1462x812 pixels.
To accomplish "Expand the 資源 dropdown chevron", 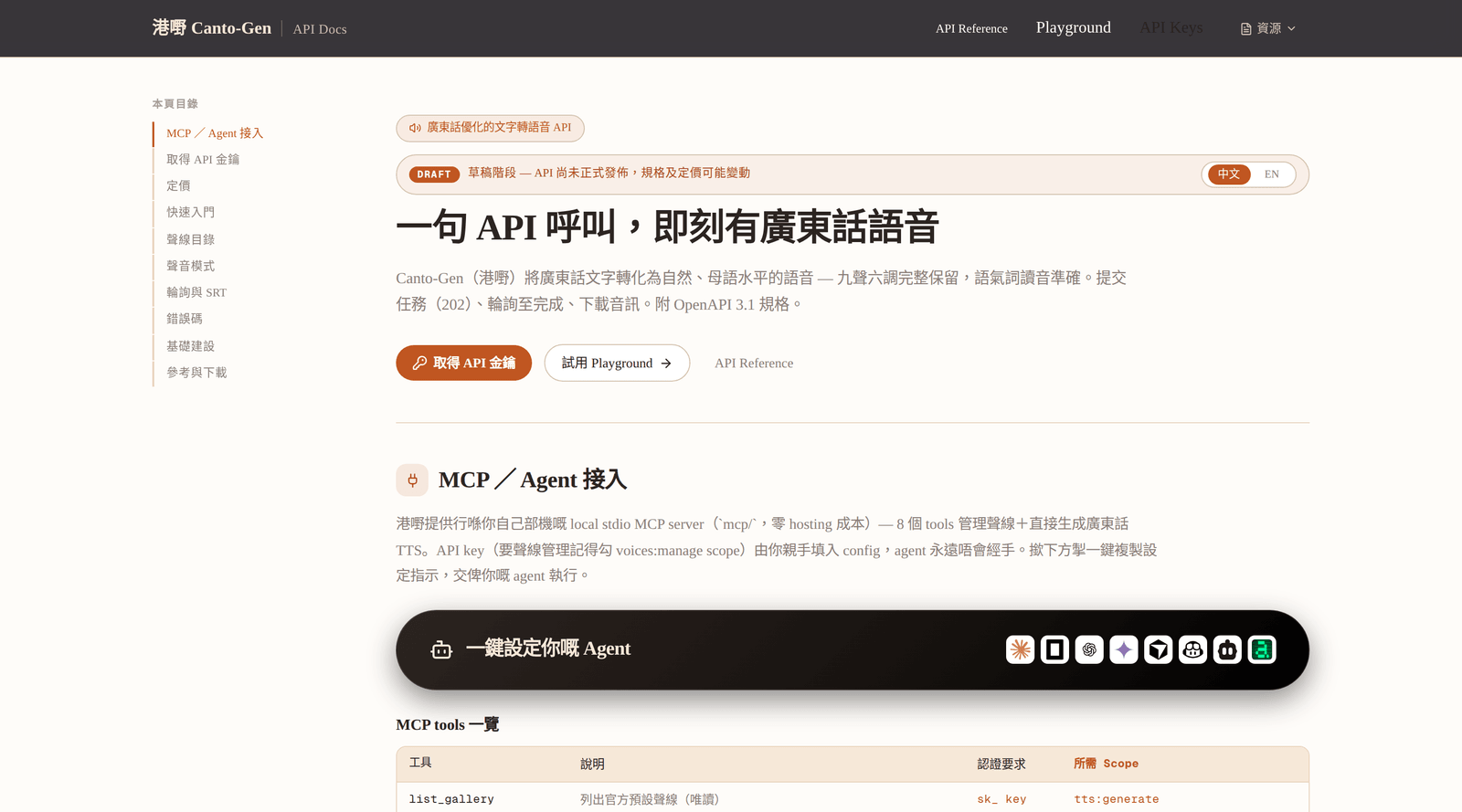I will click(1291, 29).
